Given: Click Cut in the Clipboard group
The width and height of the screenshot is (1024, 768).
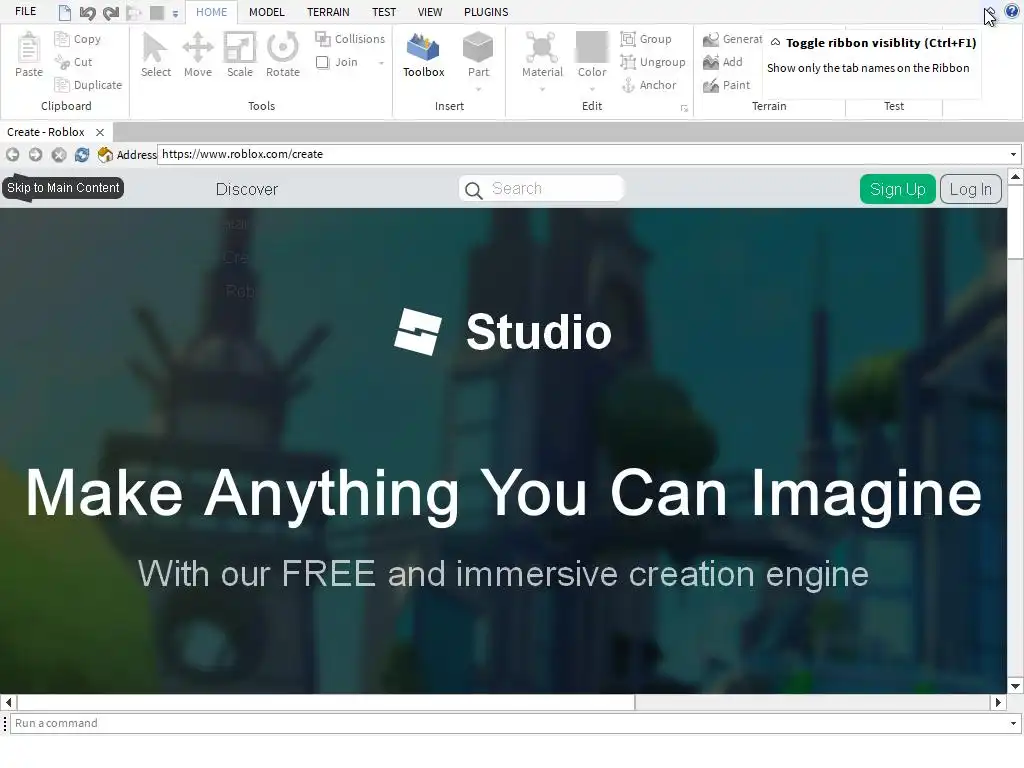Looking at the screenshot, I should tap(74, 62).
